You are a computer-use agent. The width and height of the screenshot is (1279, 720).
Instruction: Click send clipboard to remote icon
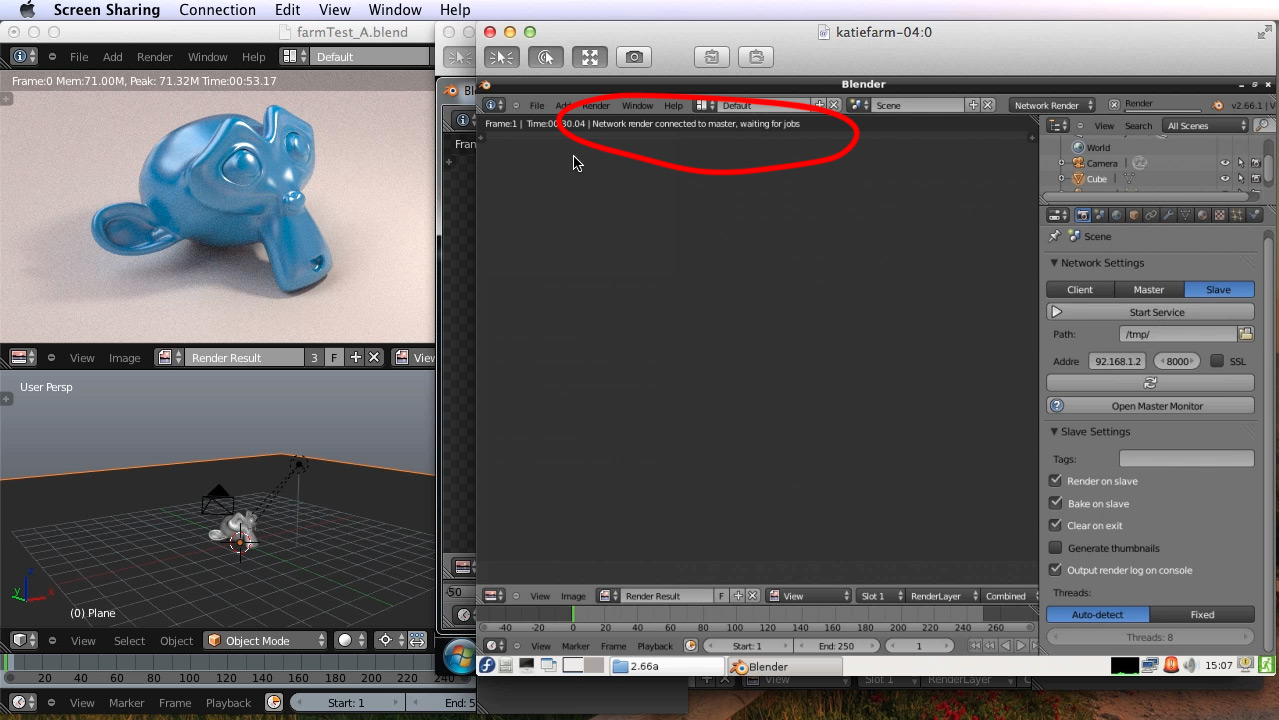coord(756,58)
